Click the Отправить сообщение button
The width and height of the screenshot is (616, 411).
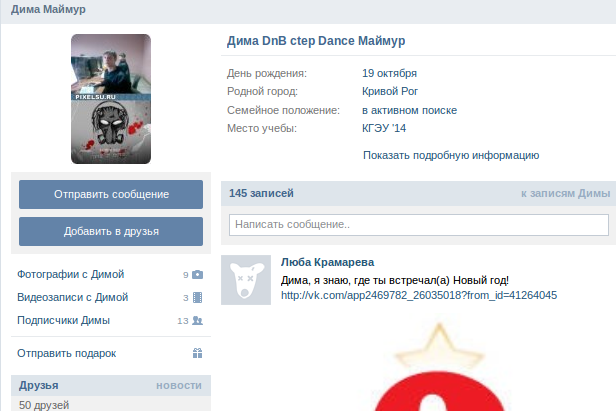111,194
